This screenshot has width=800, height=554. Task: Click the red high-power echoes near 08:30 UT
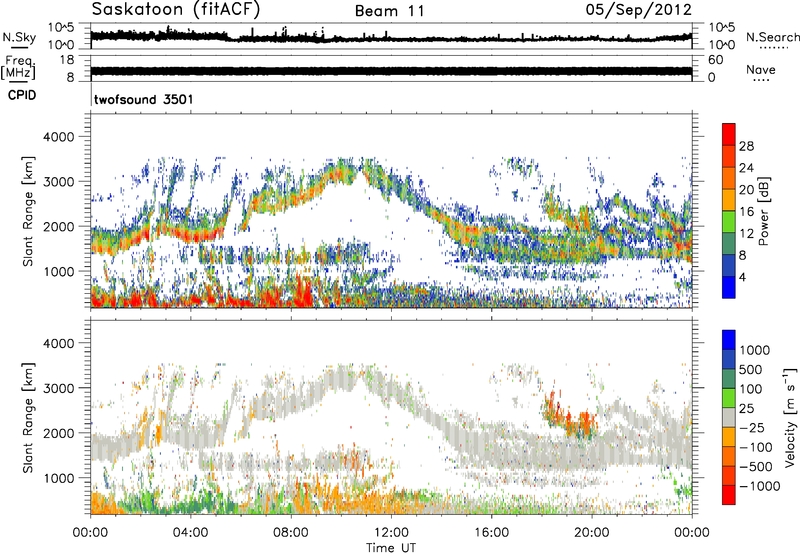(x=303, y=291)
